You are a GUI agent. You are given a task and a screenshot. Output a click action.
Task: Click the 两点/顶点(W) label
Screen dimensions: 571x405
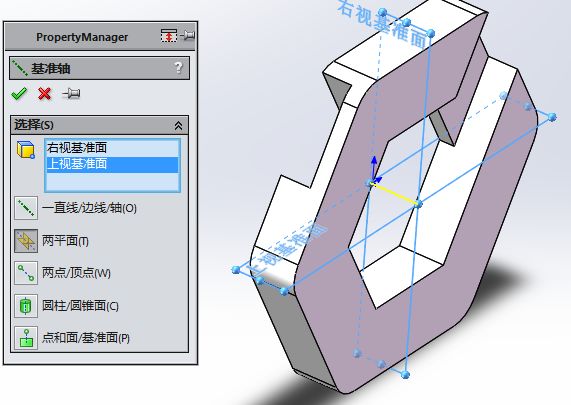76,273
